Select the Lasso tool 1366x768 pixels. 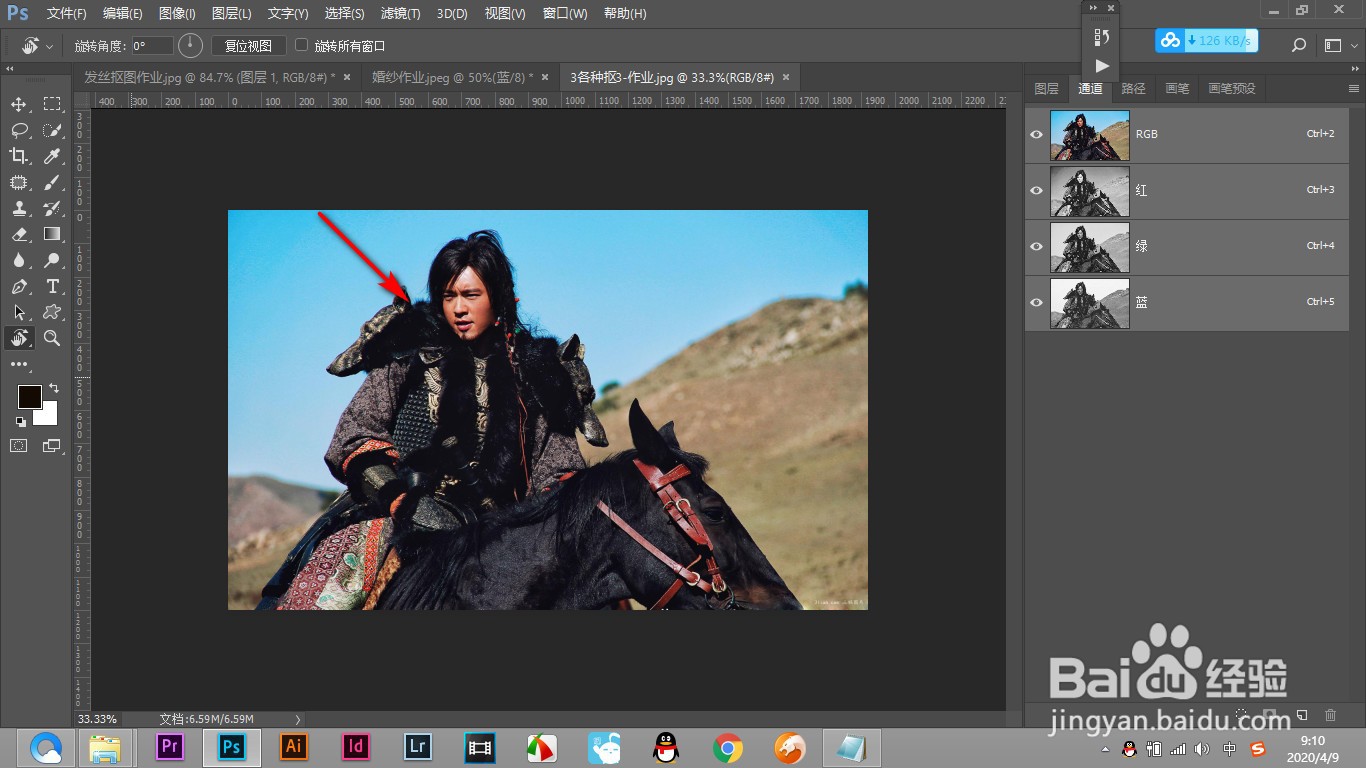[19, 130]
